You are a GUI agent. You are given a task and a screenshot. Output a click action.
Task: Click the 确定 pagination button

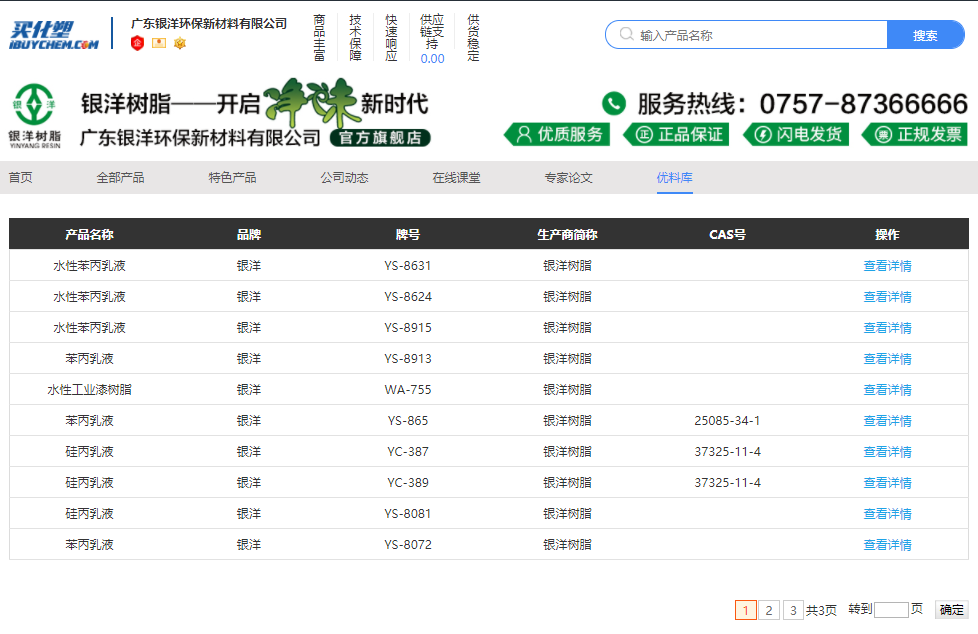point(952,610)
